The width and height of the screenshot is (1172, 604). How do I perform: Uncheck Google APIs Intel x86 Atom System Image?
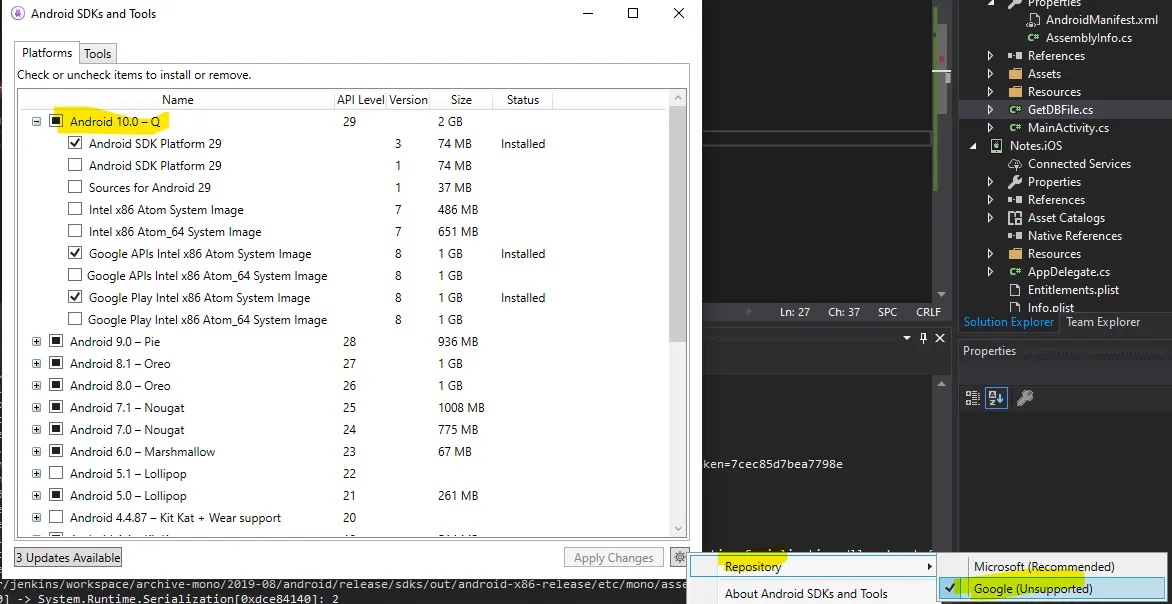point(75,253)
